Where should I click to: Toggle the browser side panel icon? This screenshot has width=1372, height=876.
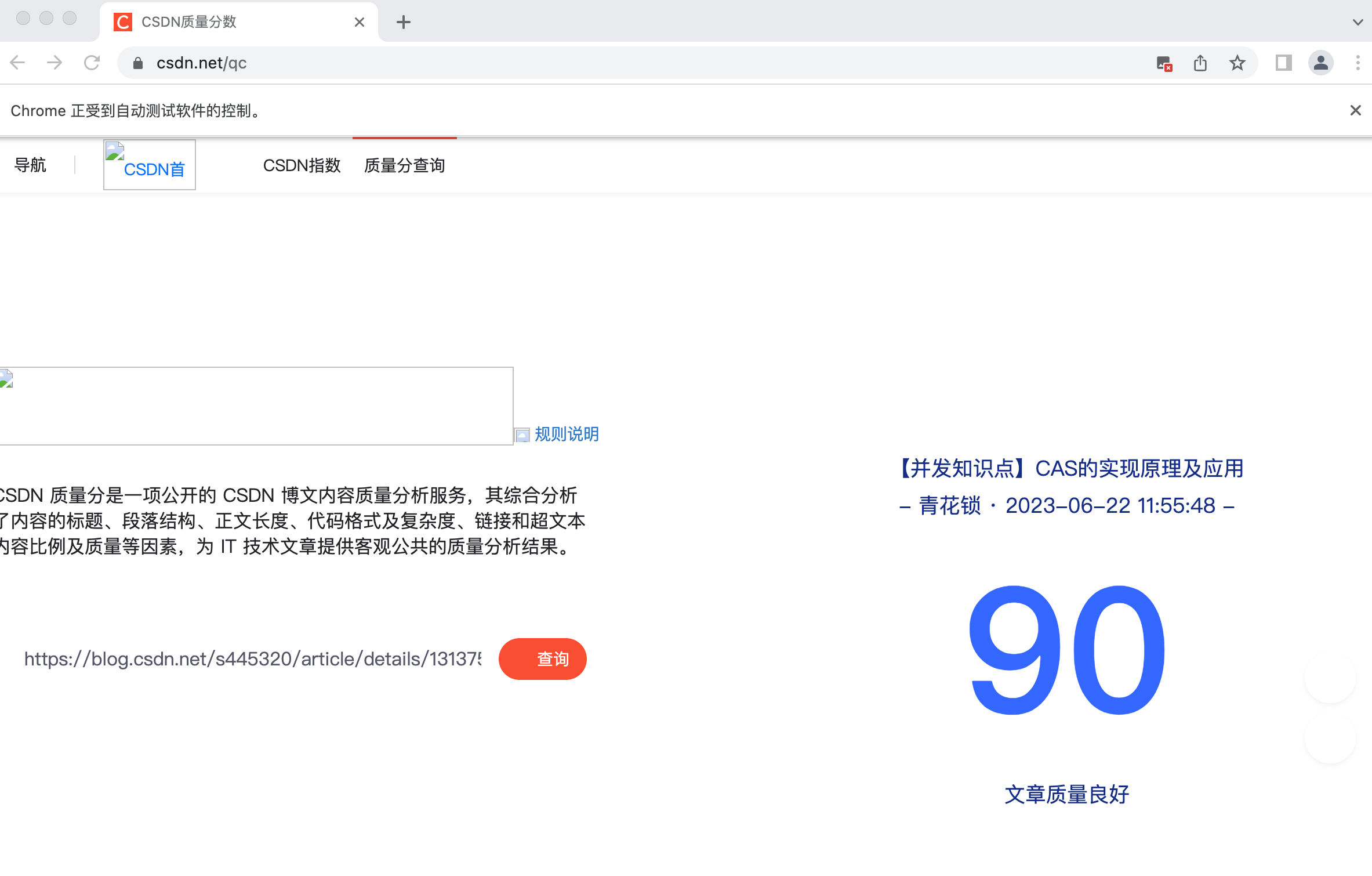click(x=1284, y=63)
